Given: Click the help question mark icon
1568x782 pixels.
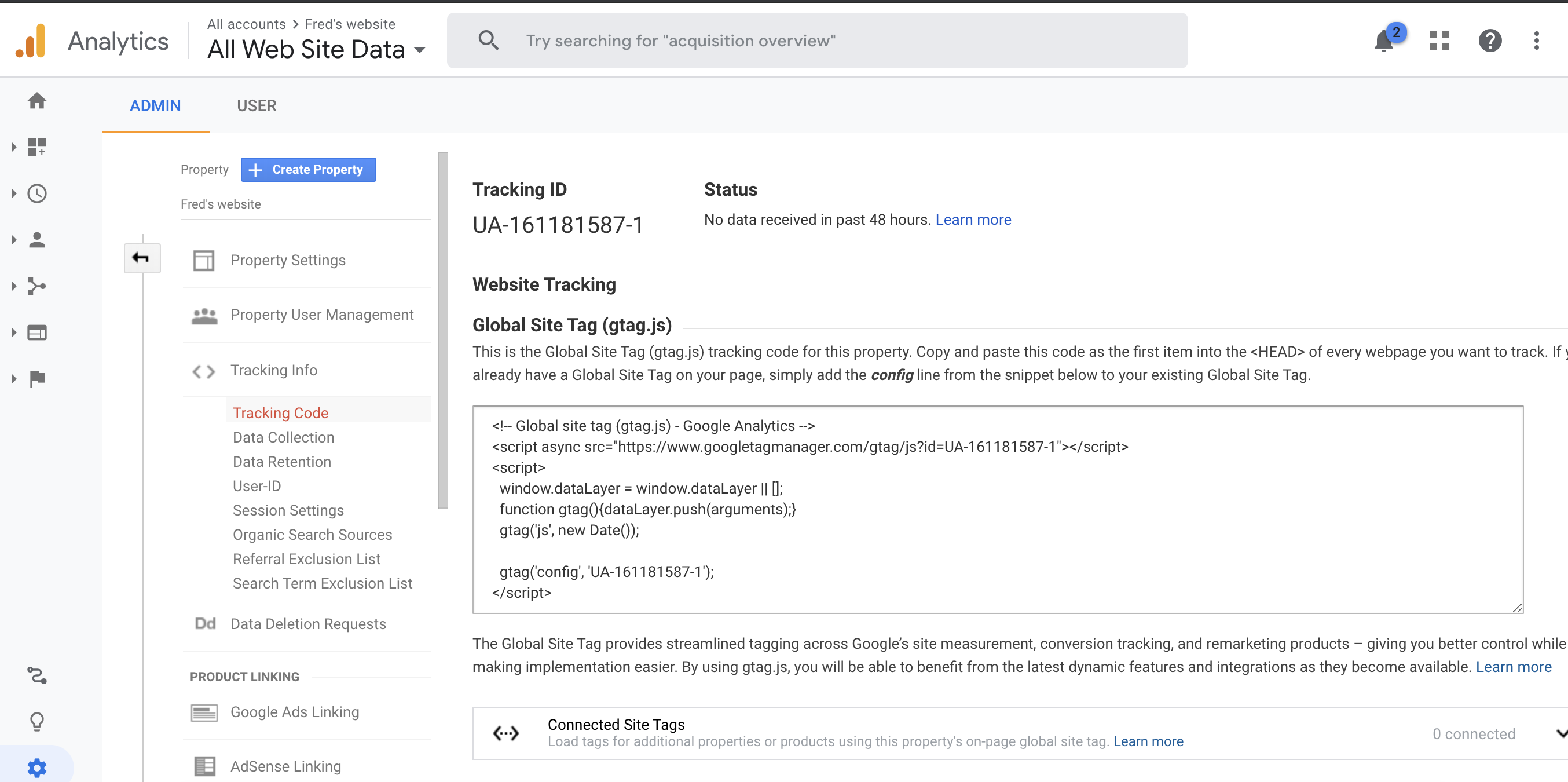Looking at the screenshot, I should pos(1489,41).
